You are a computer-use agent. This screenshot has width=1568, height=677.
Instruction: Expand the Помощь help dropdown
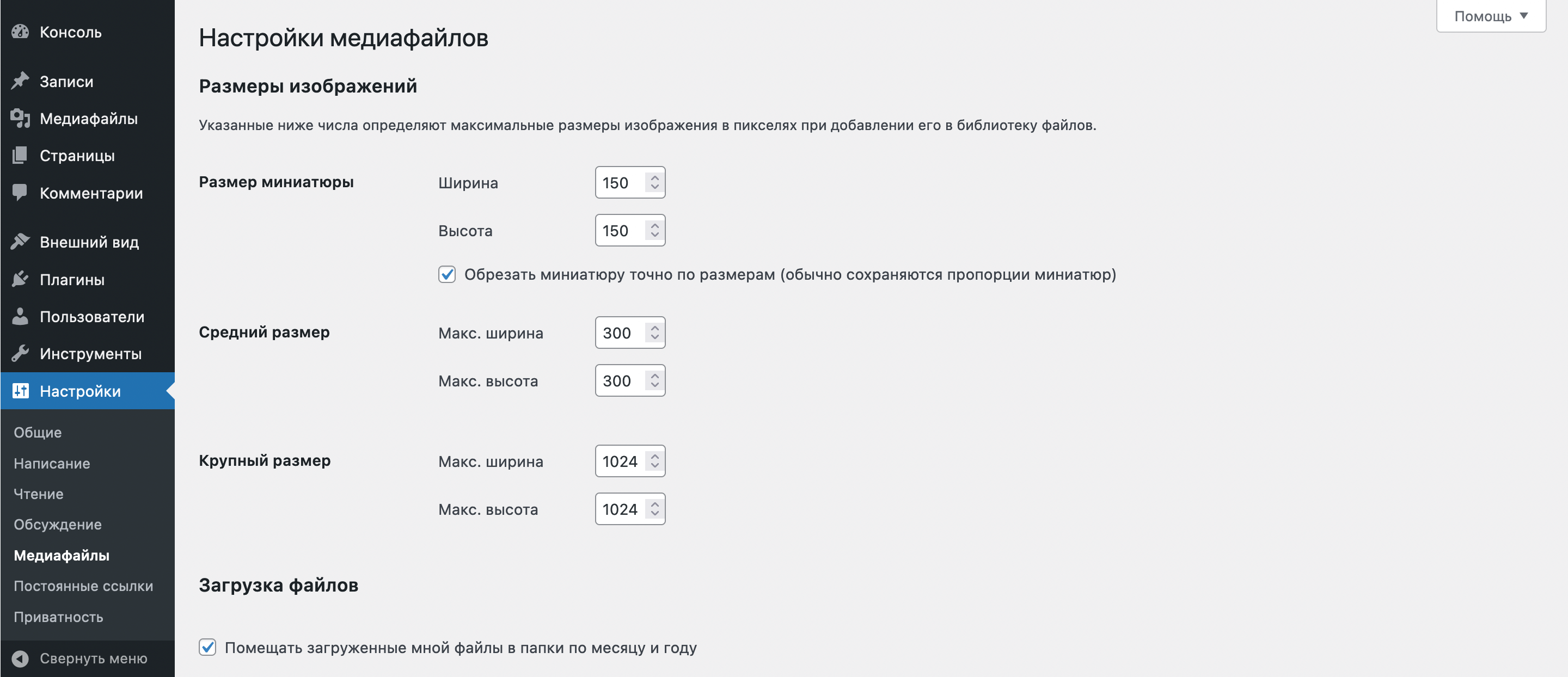[x=1491, y=16]
